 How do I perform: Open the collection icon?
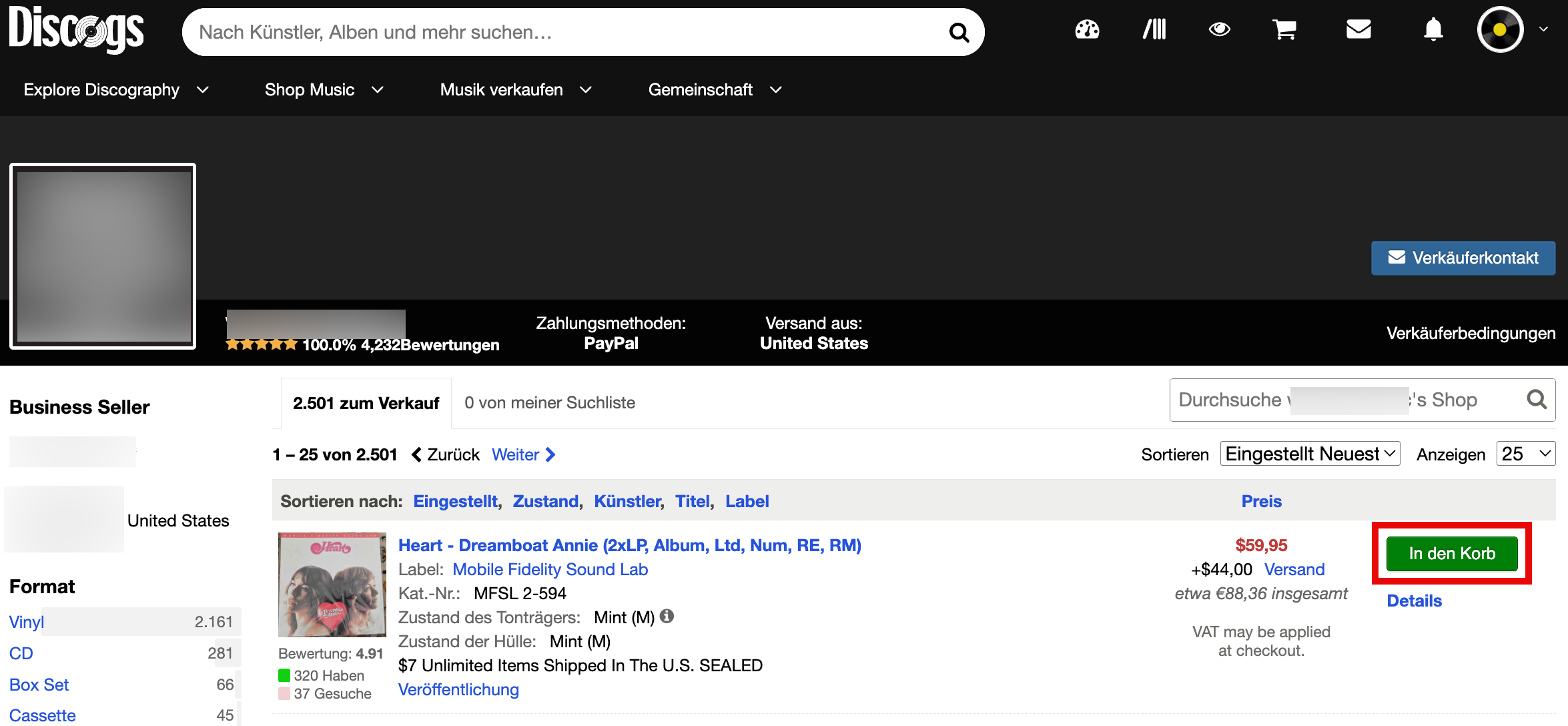[x=1154, y=29]
